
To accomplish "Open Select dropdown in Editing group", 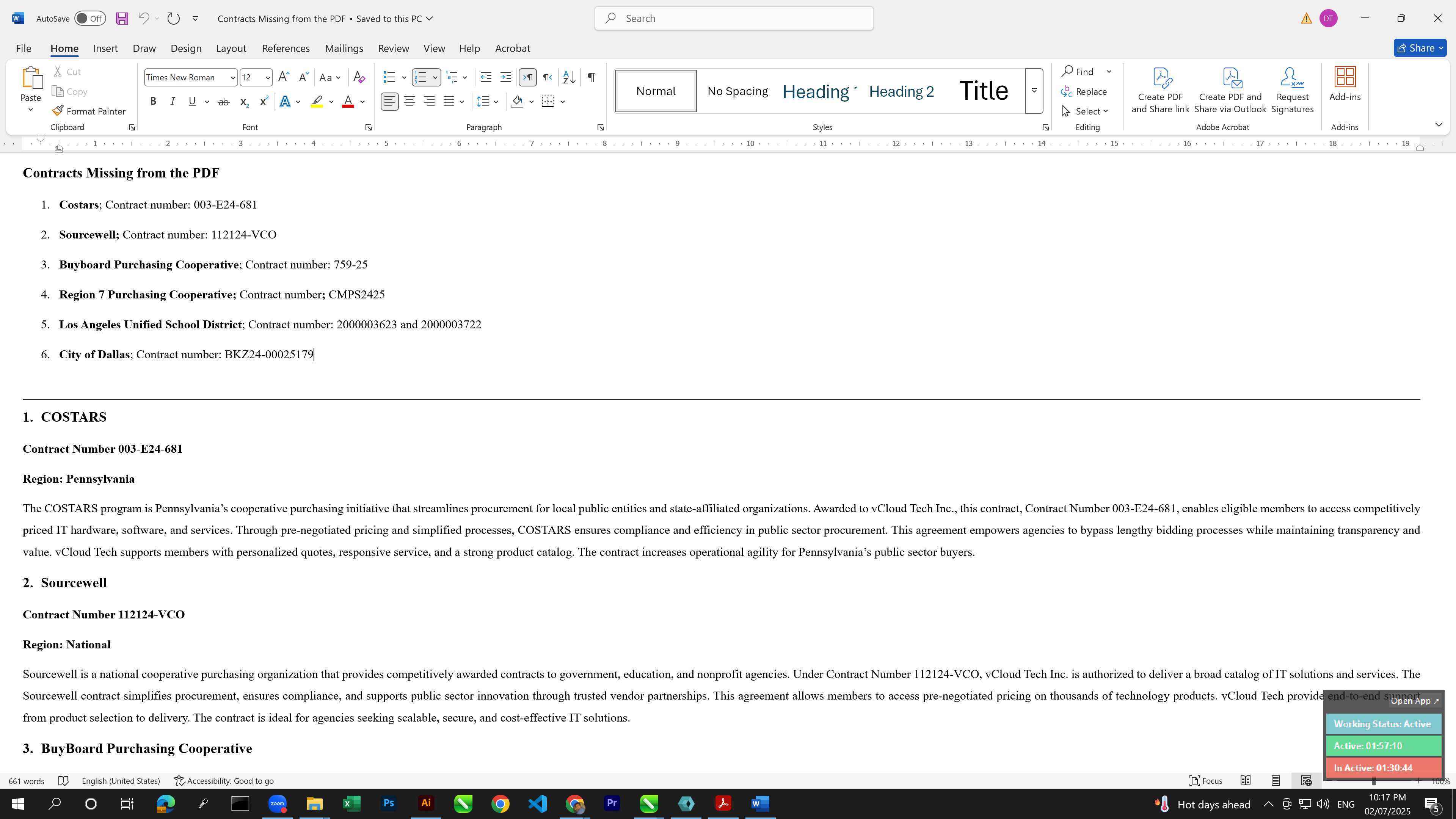I will [x=1085, y=111].
